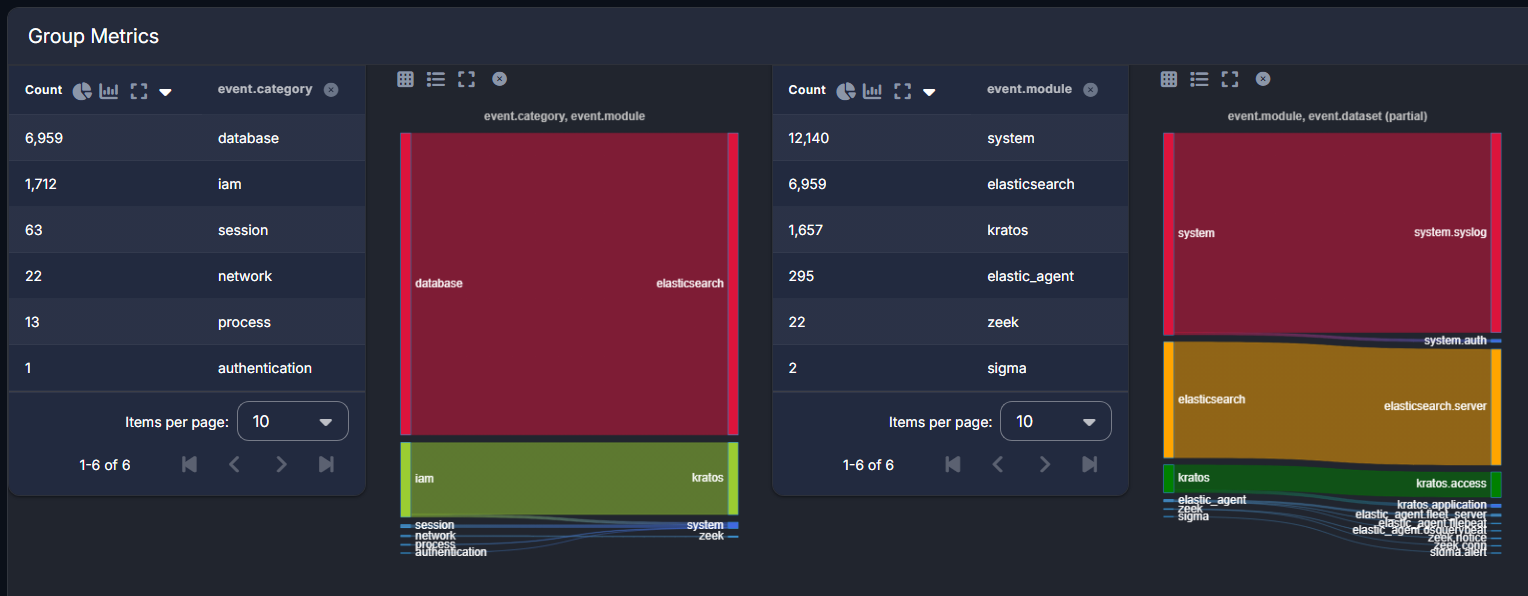Click the 12,140 count cell
This screenshot has height=596, width=1528.
pos(809,138)
